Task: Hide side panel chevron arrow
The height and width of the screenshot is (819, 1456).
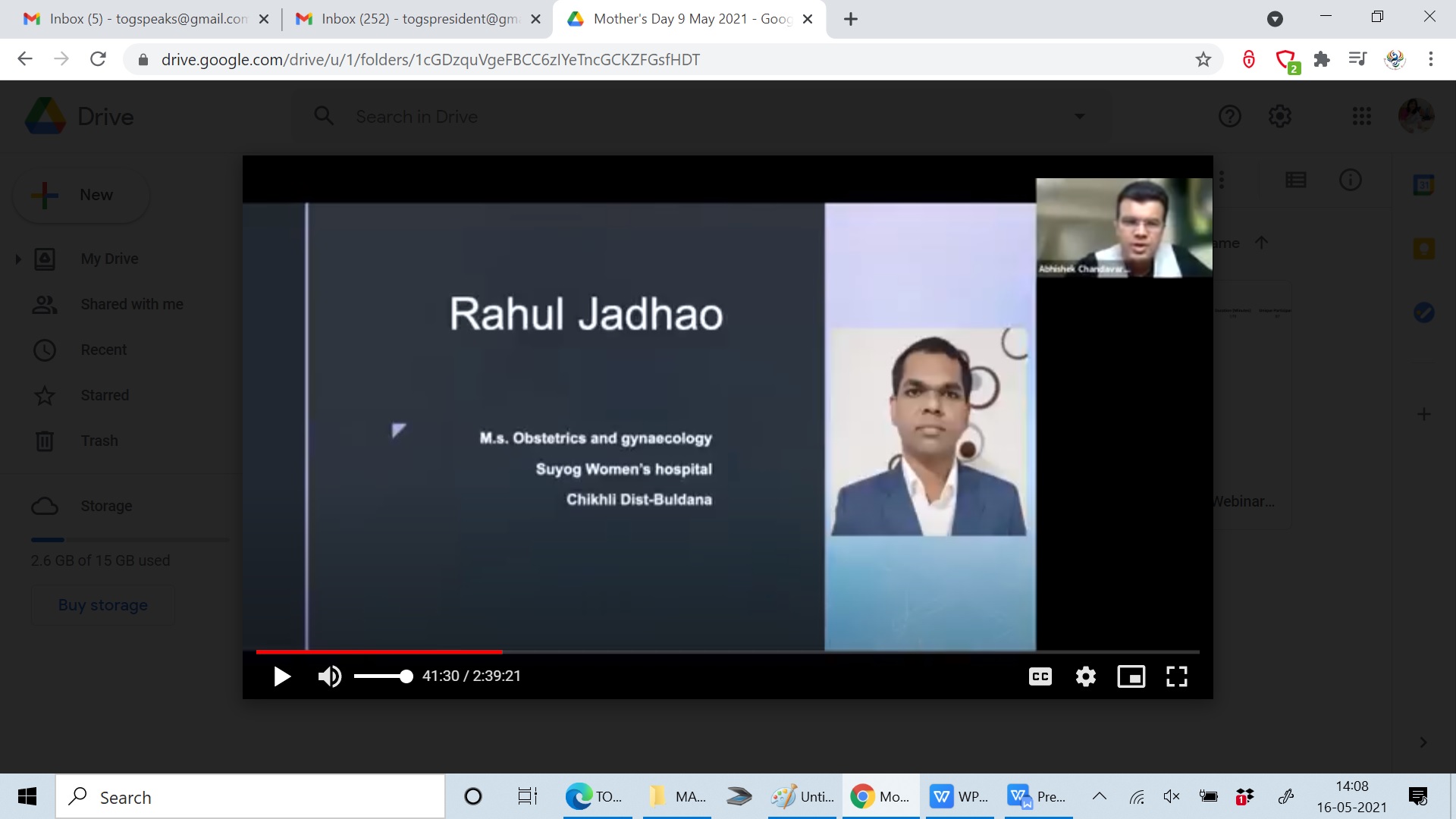Action: (1423, 742)
